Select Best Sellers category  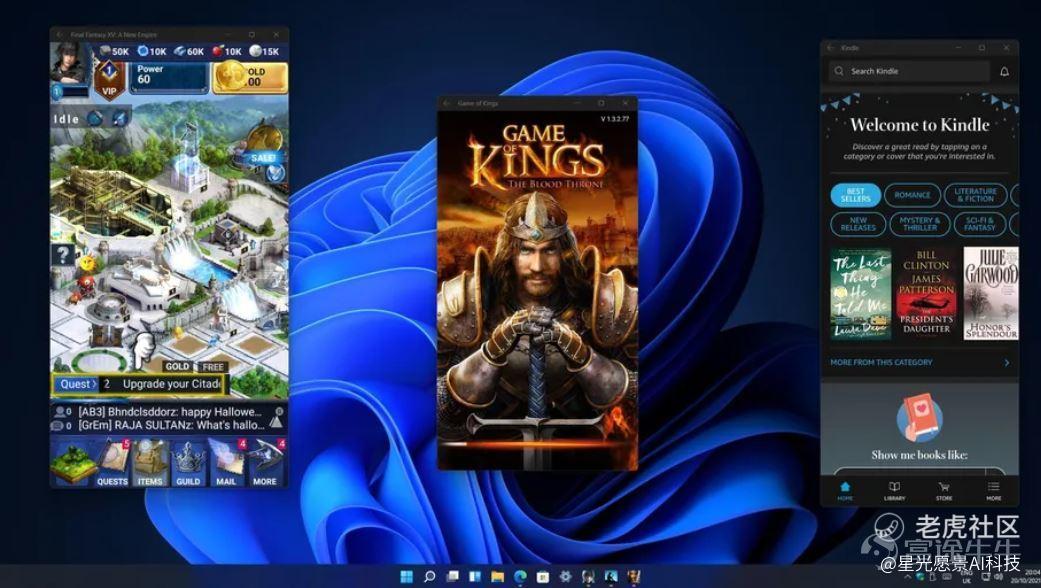click(x=856, y=195)
